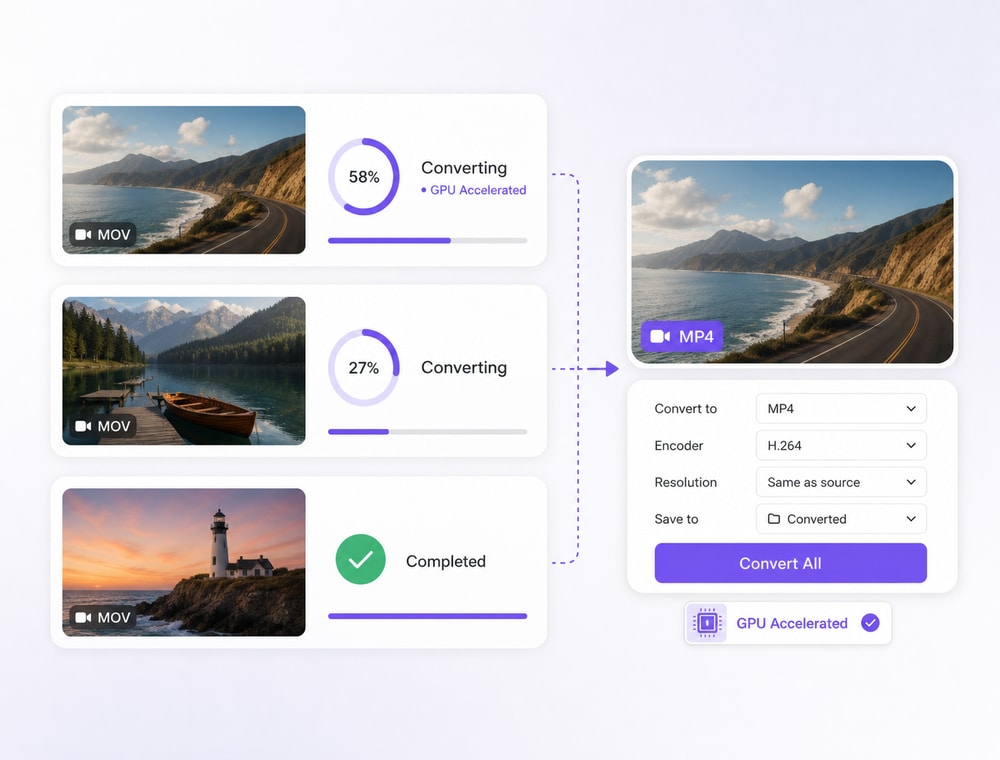The width and height of the screenshot is (1000, 760).
Task: Click the camera icon on lake boat MOV badge
Action: pyautogui.click(x=84, y=426)
